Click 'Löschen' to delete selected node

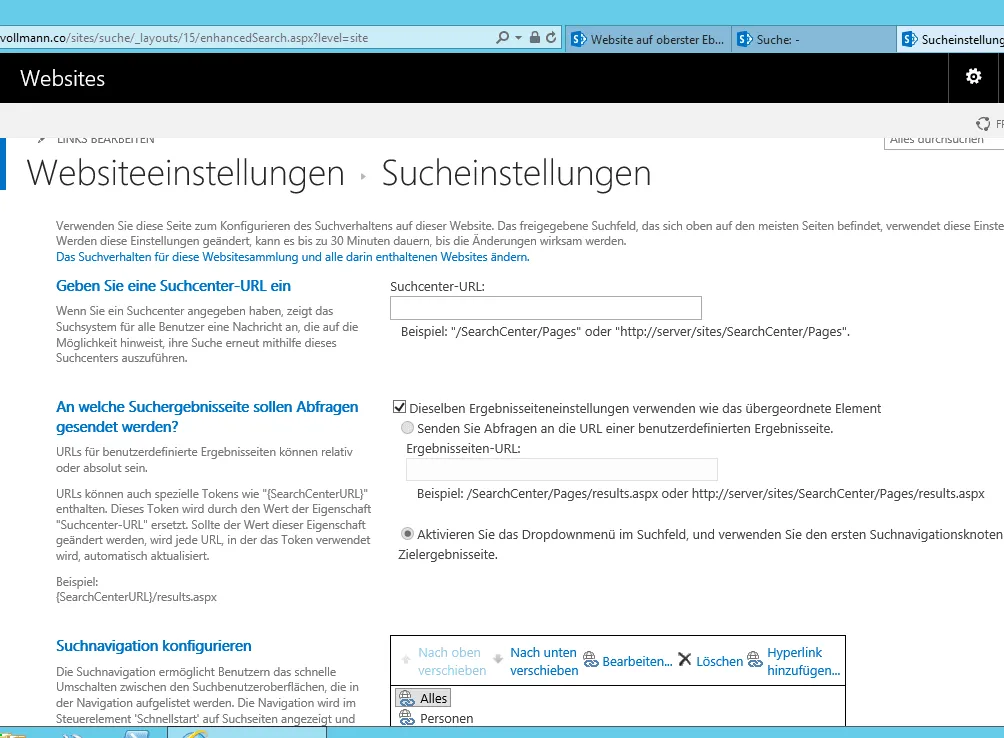pos(719,661)
